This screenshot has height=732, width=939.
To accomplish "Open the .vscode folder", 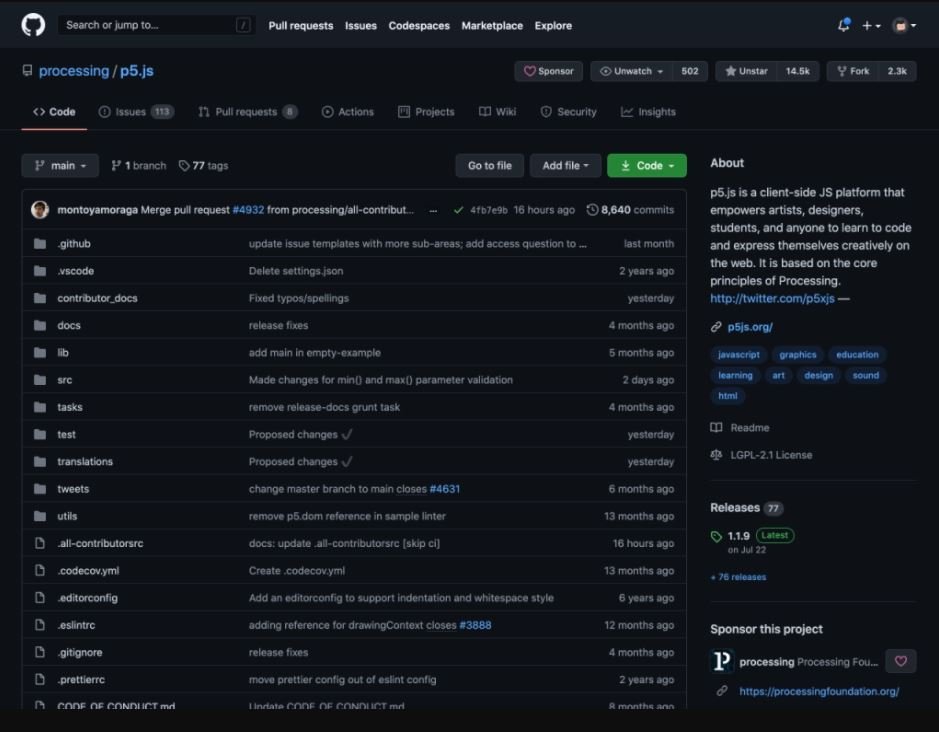I will tap(75, 271).
